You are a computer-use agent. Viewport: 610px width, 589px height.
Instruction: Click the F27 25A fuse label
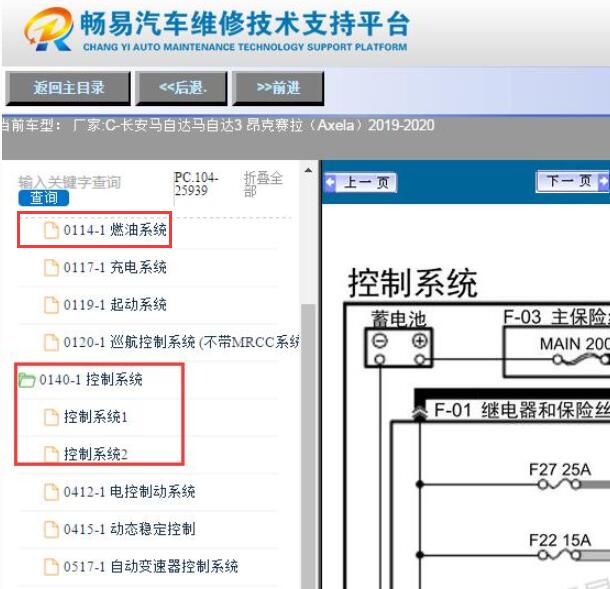pos(560,470)
